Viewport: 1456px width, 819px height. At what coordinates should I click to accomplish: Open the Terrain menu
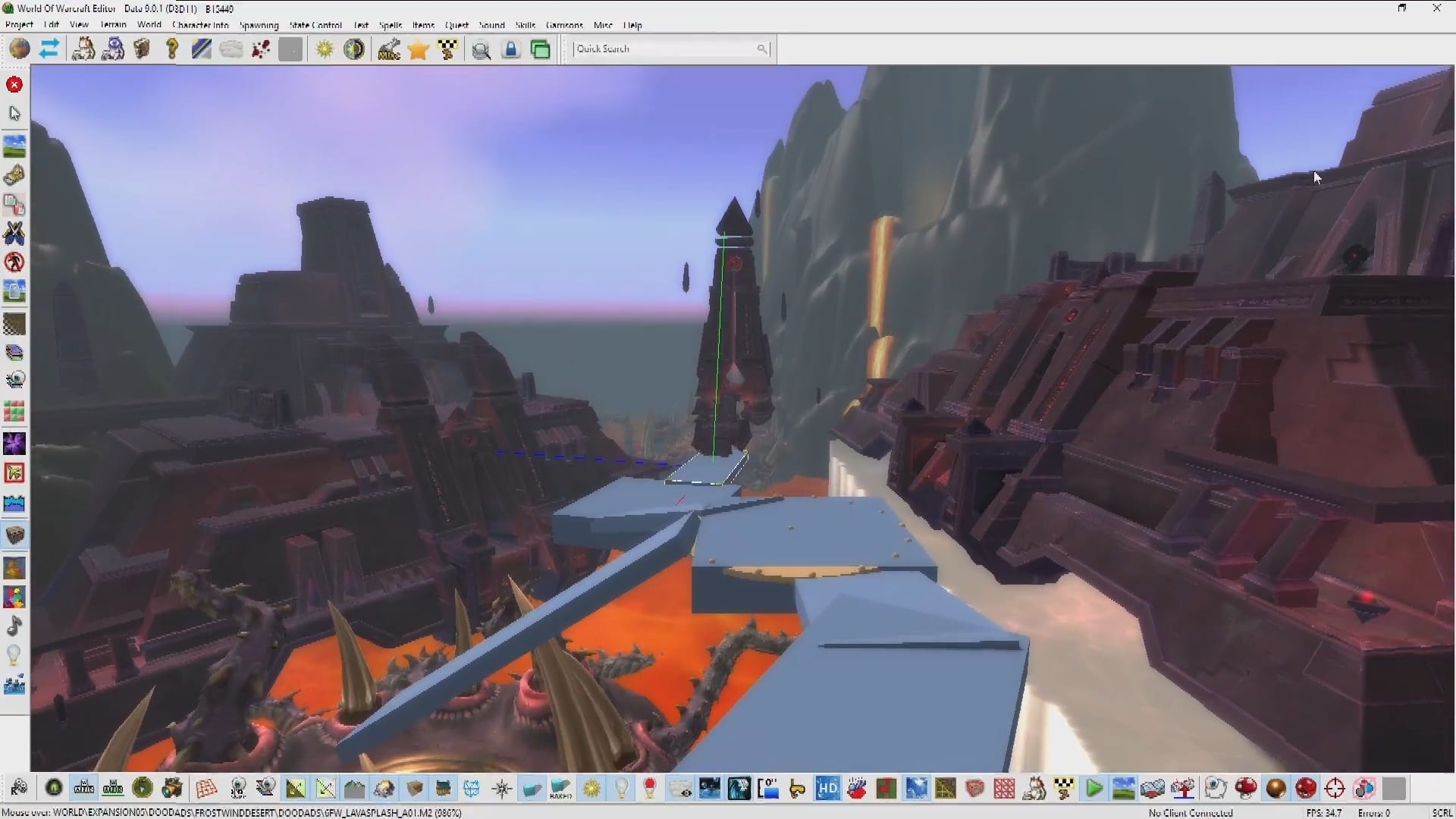[113, 25]
